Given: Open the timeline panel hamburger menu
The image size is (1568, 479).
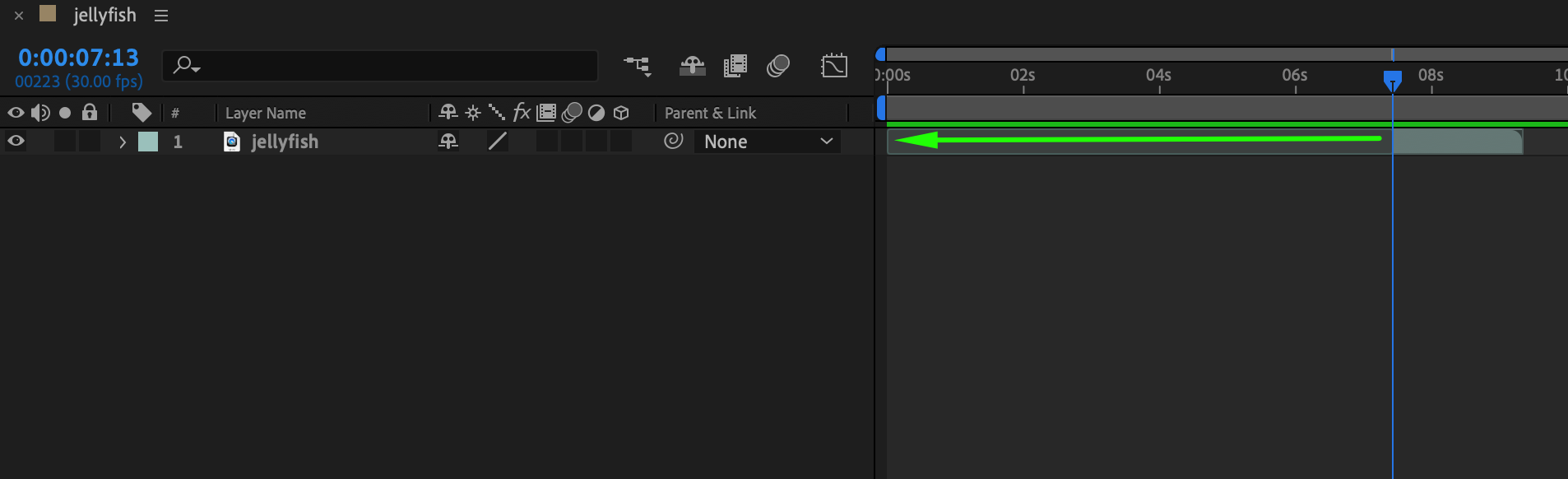Looking at the screenshot, I should tap(161, 16).
